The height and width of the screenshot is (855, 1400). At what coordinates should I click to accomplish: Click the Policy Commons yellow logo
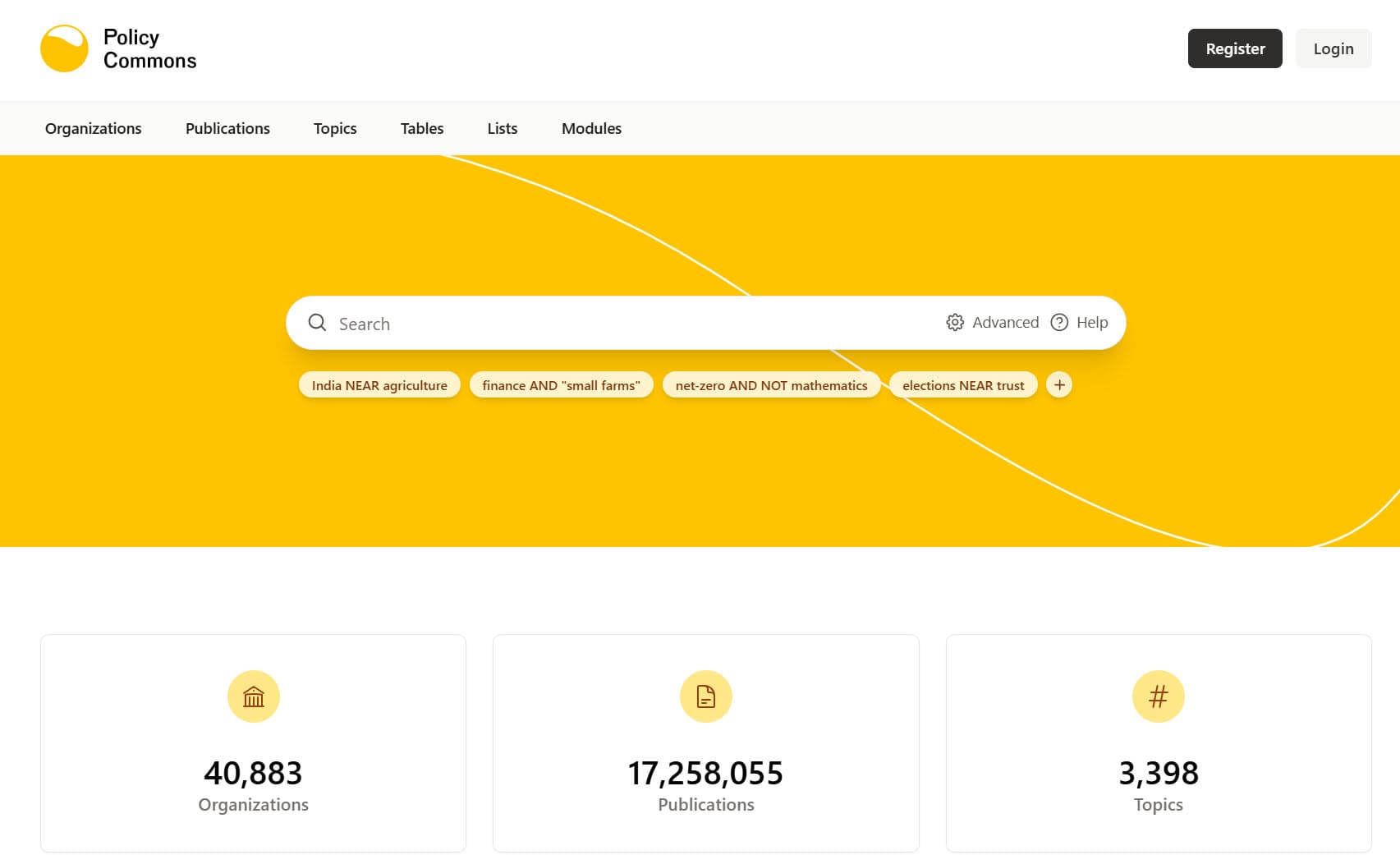pos(64,48)
